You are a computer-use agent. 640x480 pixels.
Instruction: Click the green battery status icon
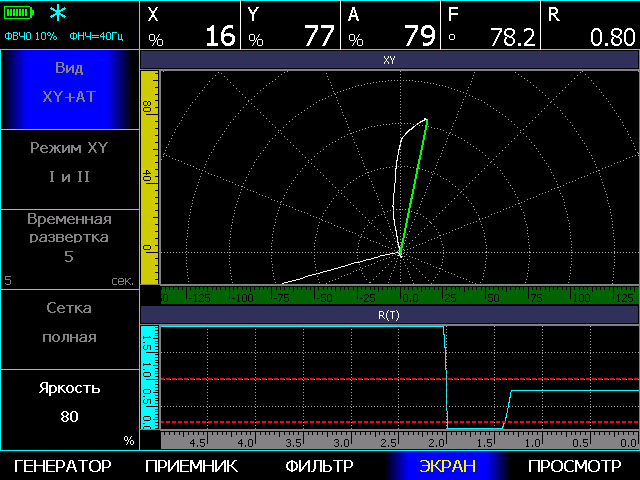point(20,13)
